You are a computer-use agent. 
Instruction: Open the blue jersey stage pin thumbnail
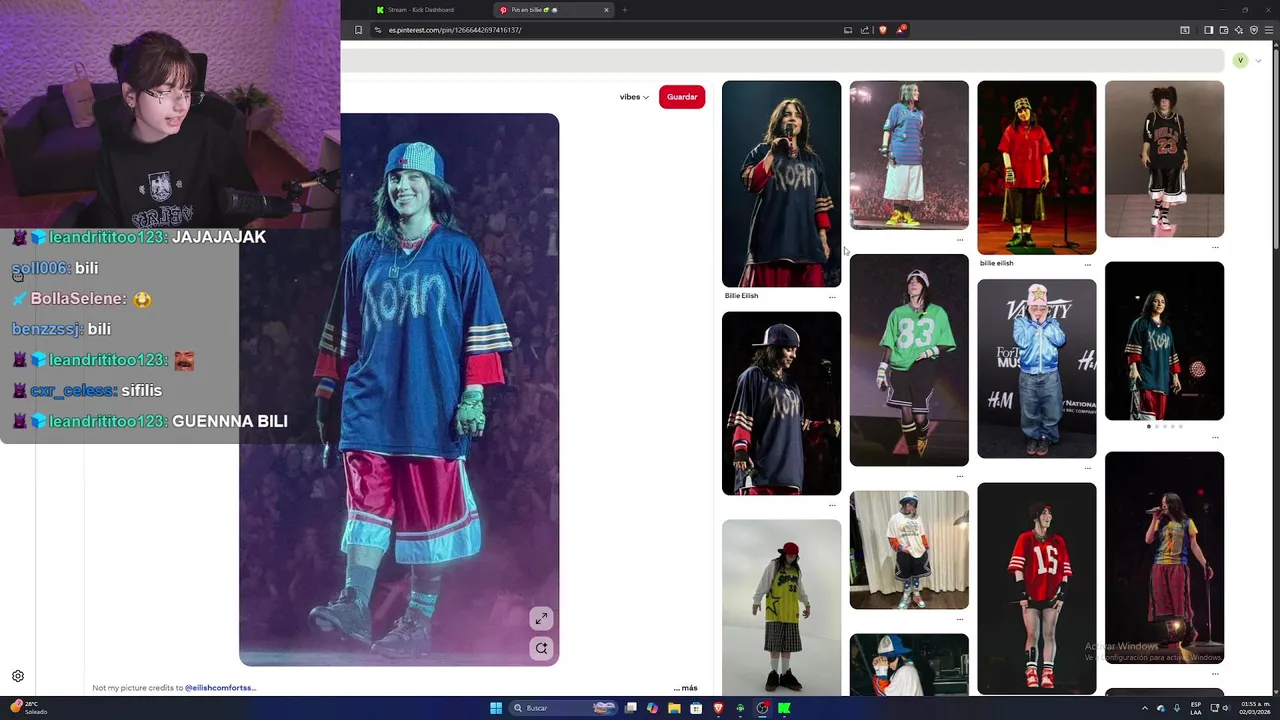click(909, 155)
